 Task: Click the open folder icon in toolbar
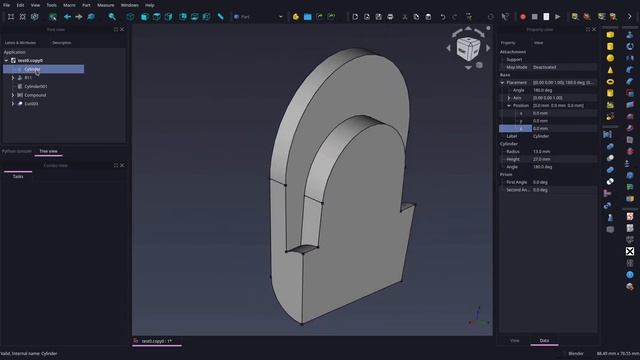click(x=307, y=17)
